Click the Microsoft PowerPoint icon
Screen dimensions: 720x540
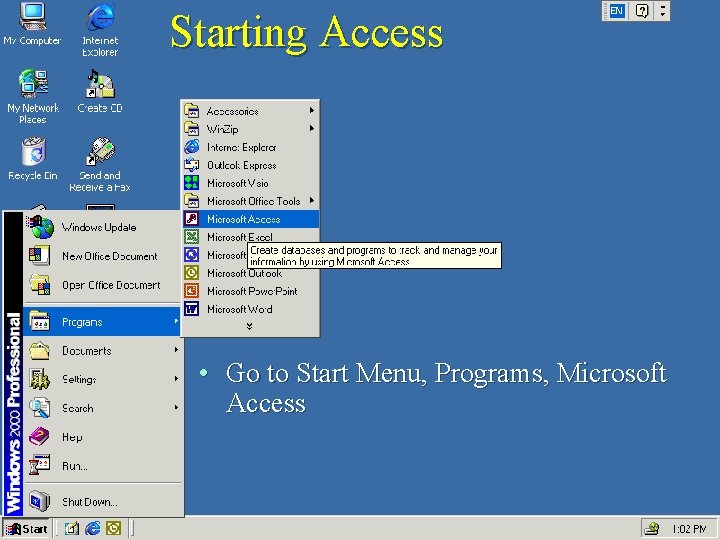(x=191, y=291)
